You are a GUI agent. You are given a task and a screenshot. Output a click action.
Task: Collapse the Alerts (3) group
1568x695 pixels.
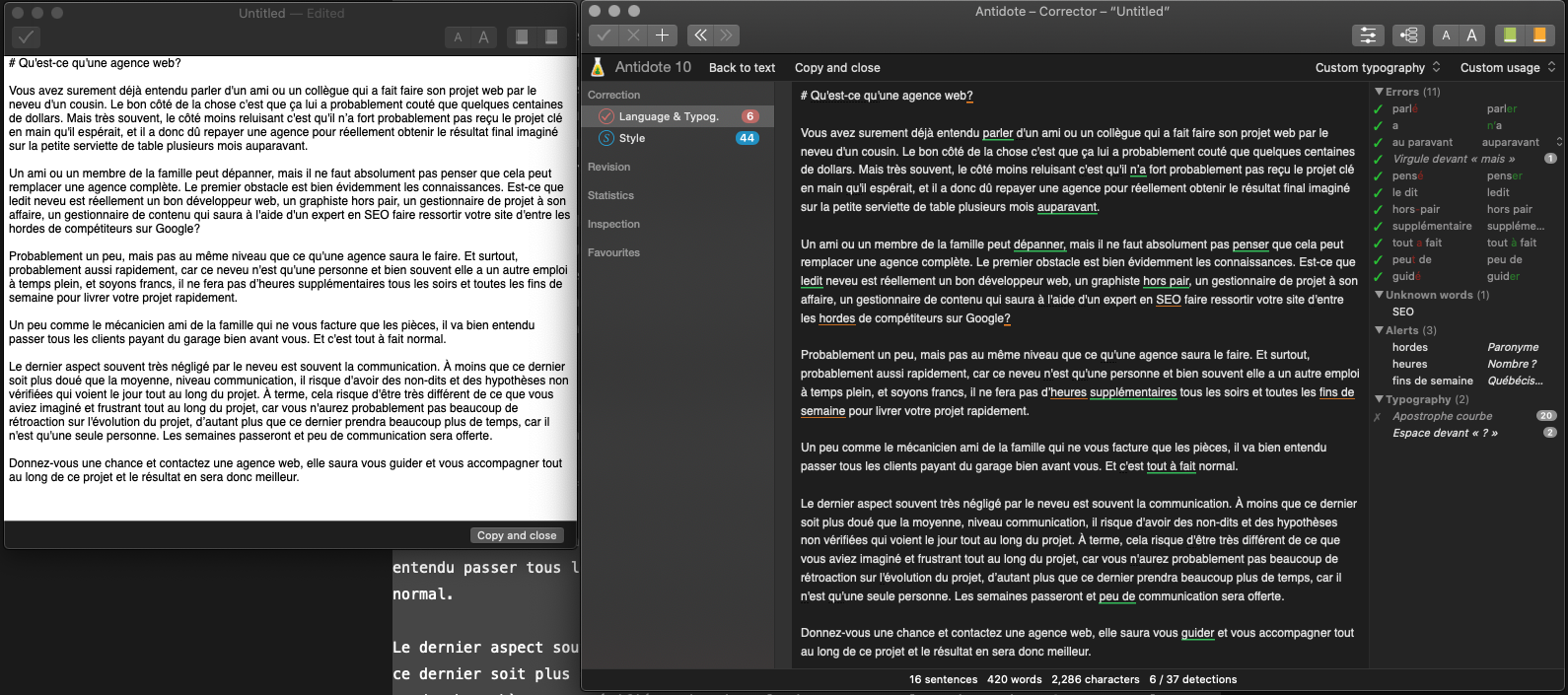point(1379,330)
